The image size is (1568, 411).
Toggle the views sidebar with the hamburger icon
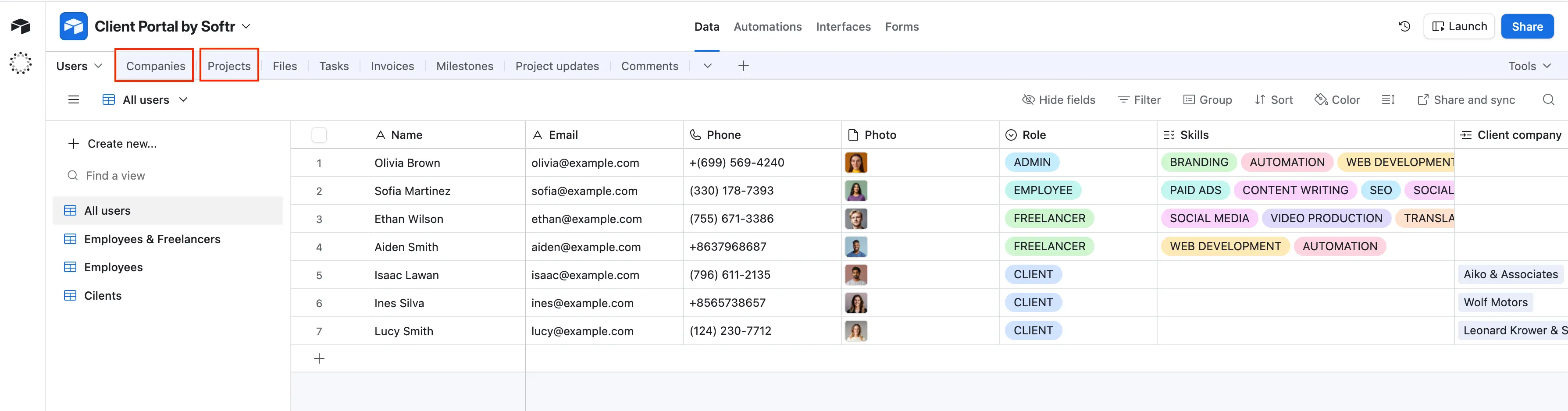(x=73, y=99)
